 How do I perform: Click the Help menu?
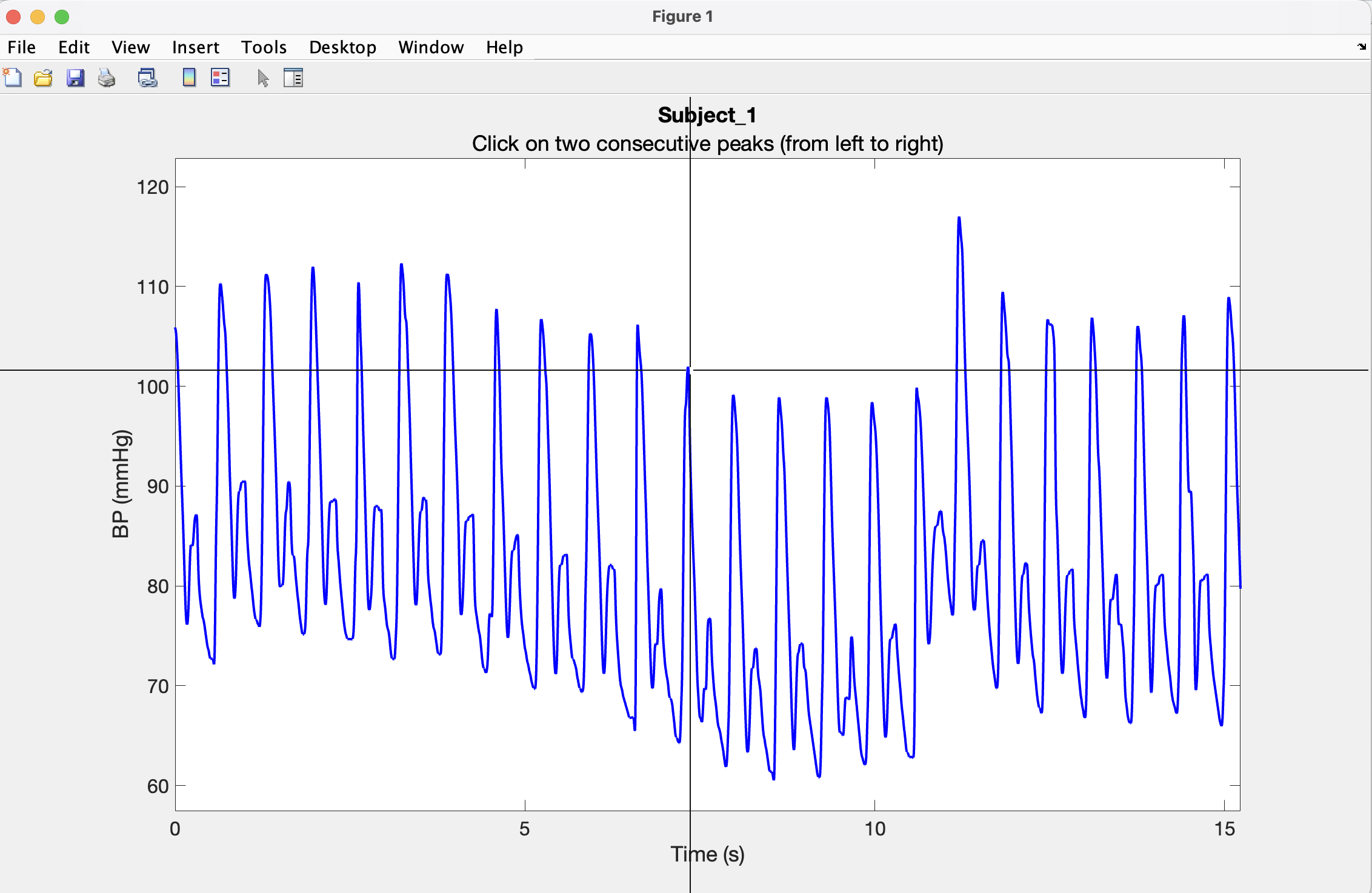504,47
